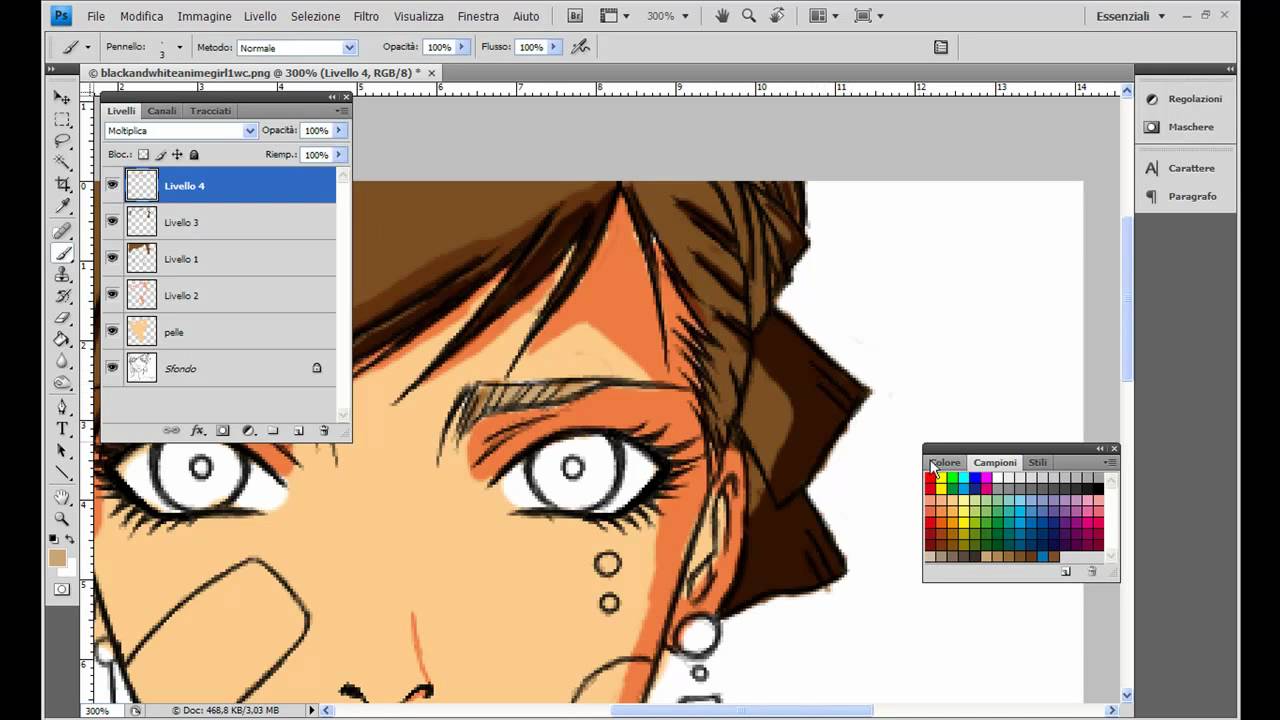The image size is (1280, 720).
Task: Select the Line shape tool
Action: click(62, 473)
